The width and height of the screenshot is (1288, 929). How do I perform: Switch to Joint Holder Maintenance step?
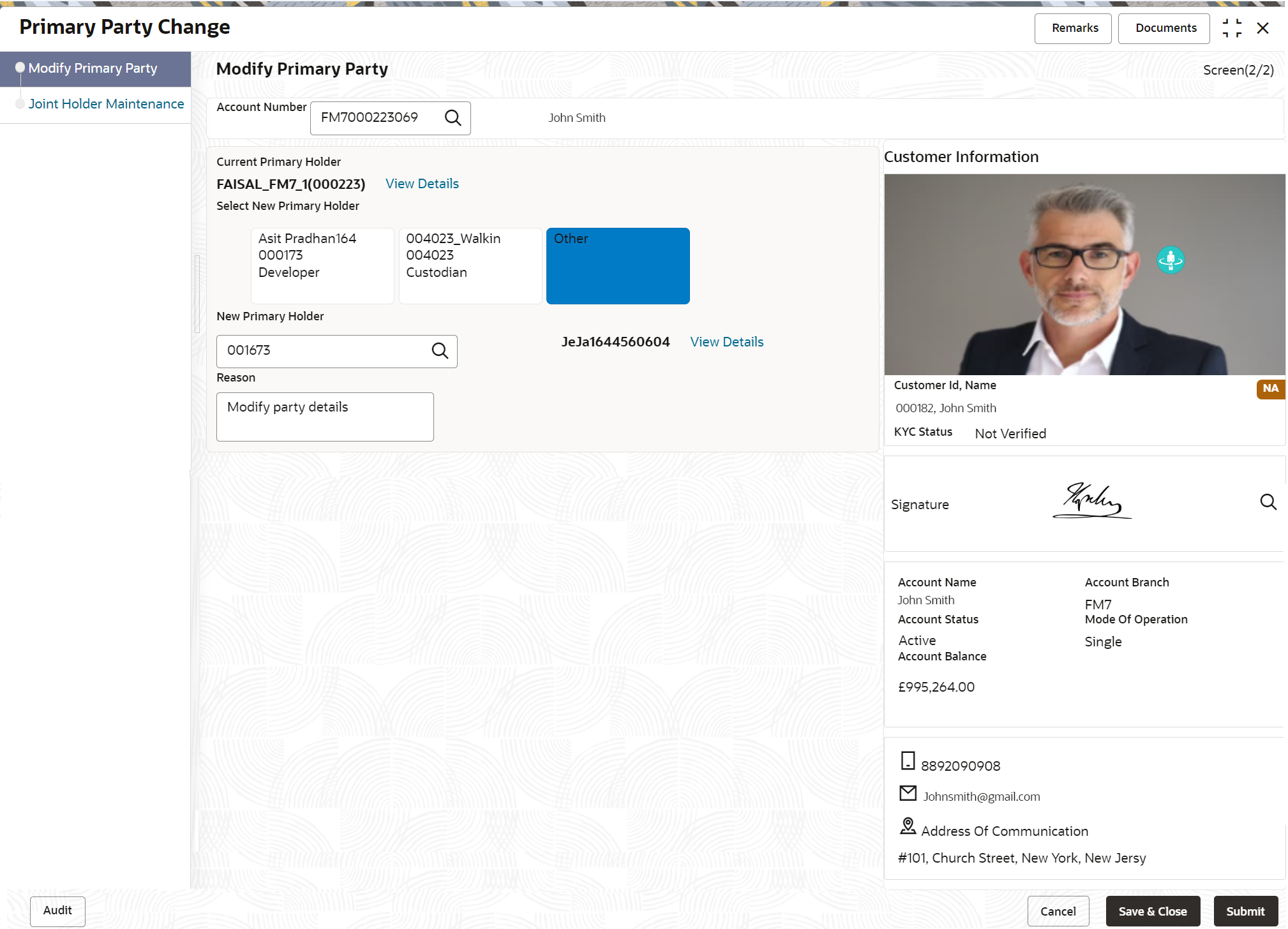point(106,104)
